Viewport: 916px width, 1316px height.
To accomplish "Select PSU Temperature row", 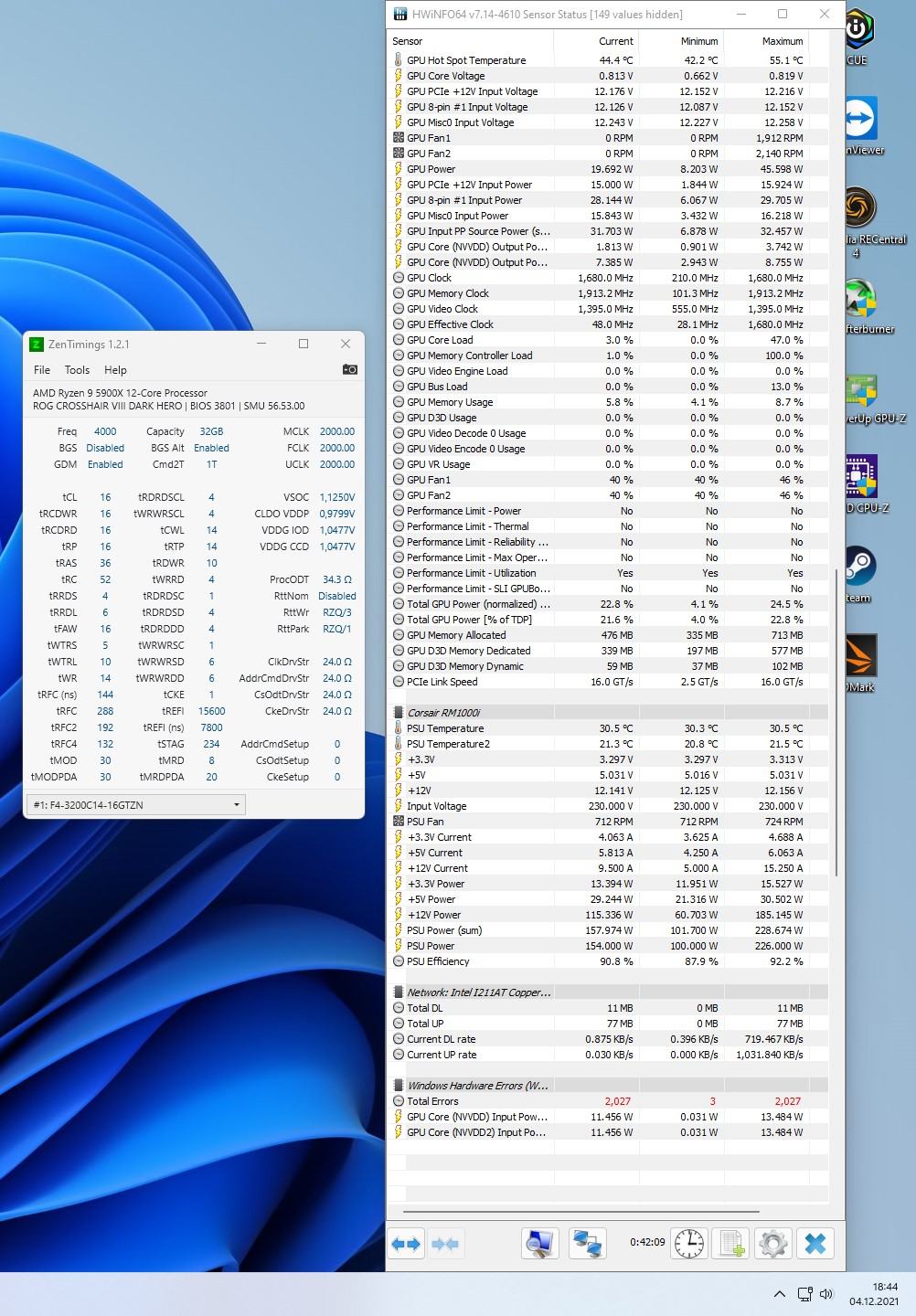I will [x=608, y=728].
